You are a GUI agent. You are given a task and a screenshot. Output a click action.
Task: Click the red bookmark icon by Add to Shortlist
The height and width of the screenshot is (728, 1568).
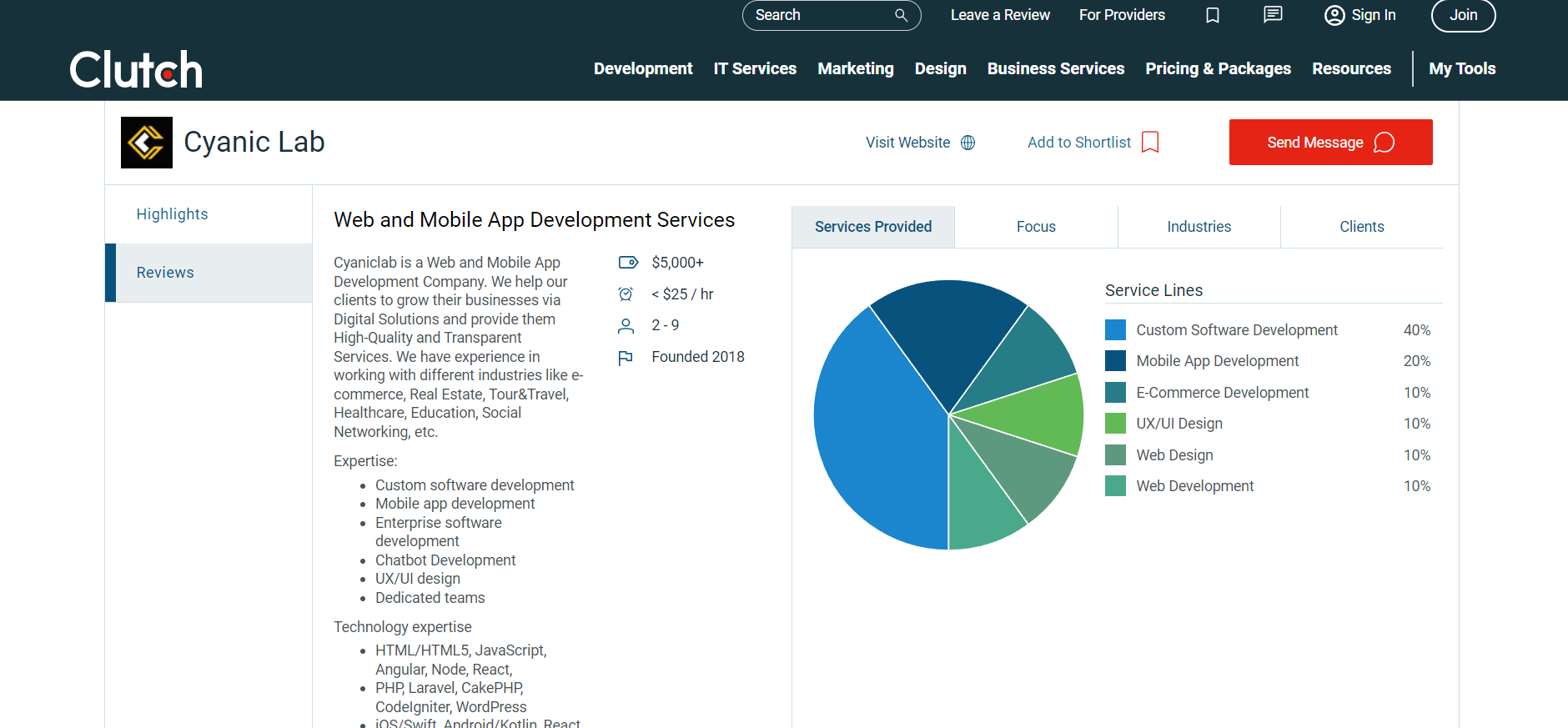click(x=1150, y=143)
